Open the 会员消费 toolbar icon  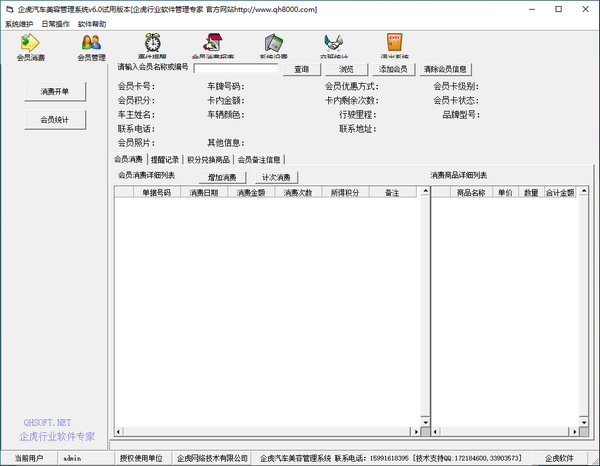31,47
